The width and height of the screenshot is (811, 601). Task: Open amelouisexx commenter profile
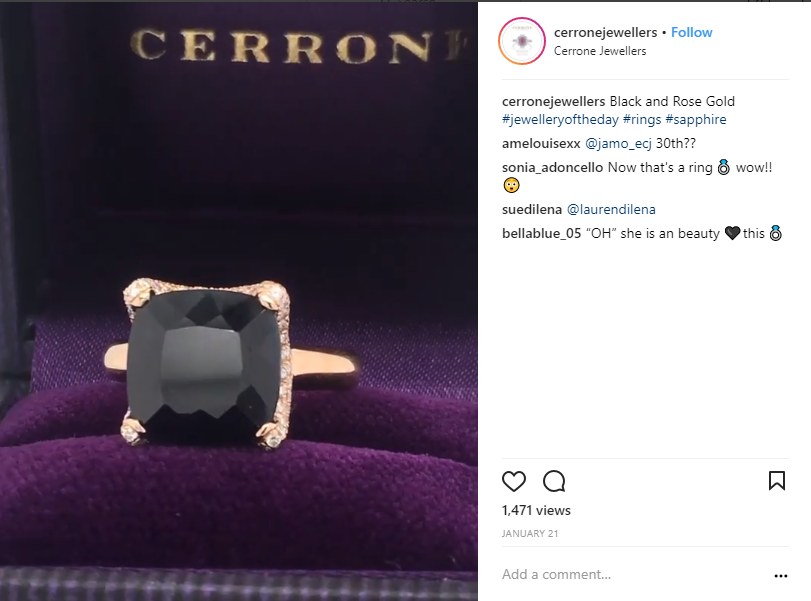(x=541, y=143)
